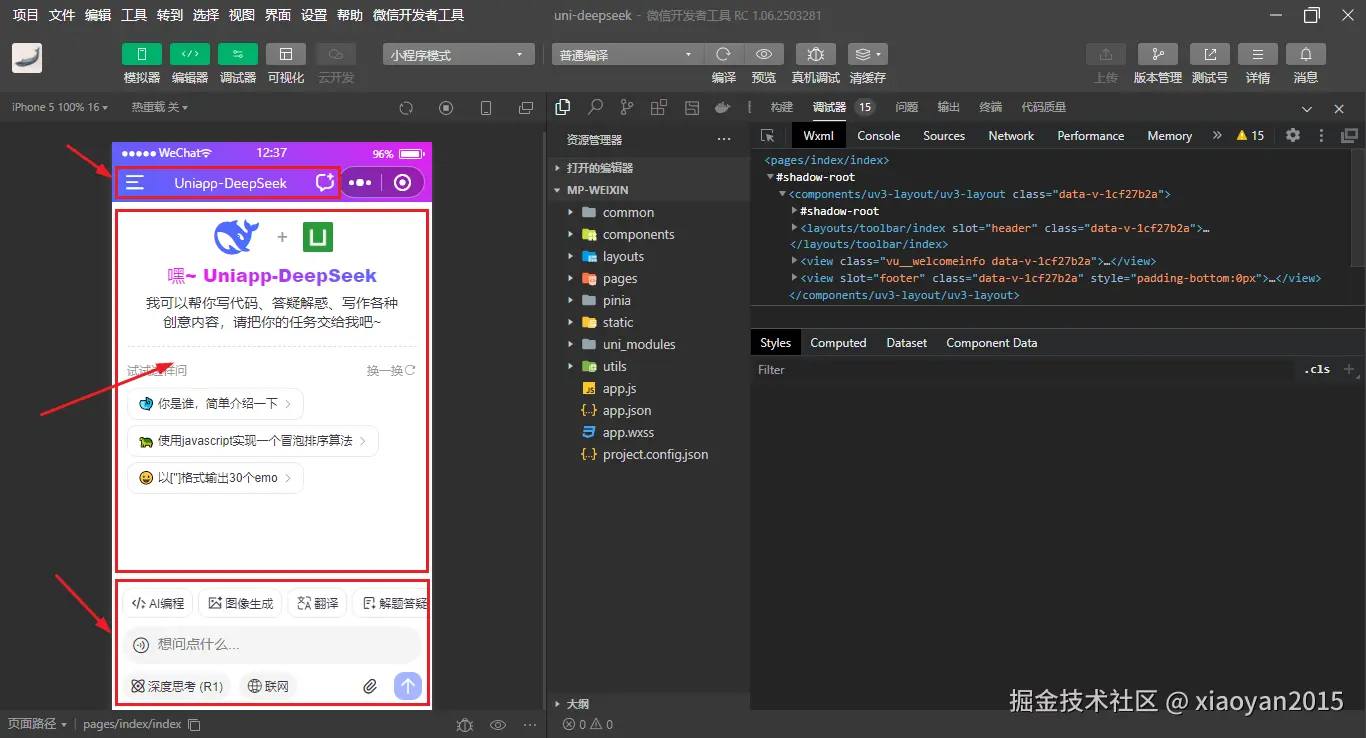The width and height of the screenshot is (1366, 738).
Task: Click the 云开发 cloud development icon
Action: click(336, 54)
